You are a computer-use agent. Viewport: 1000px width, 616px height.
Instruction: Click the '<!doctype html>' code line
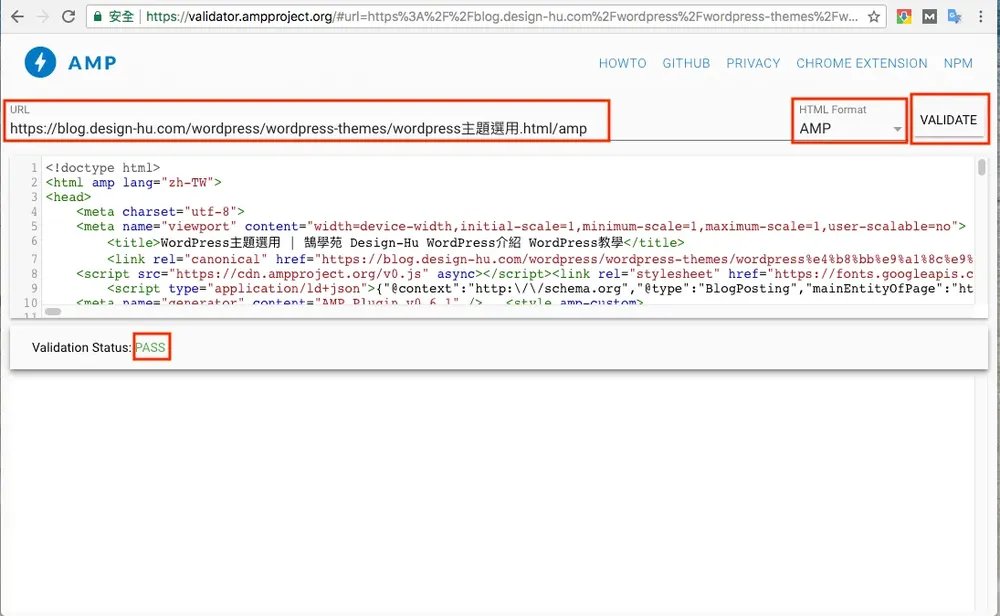[103, 168]
